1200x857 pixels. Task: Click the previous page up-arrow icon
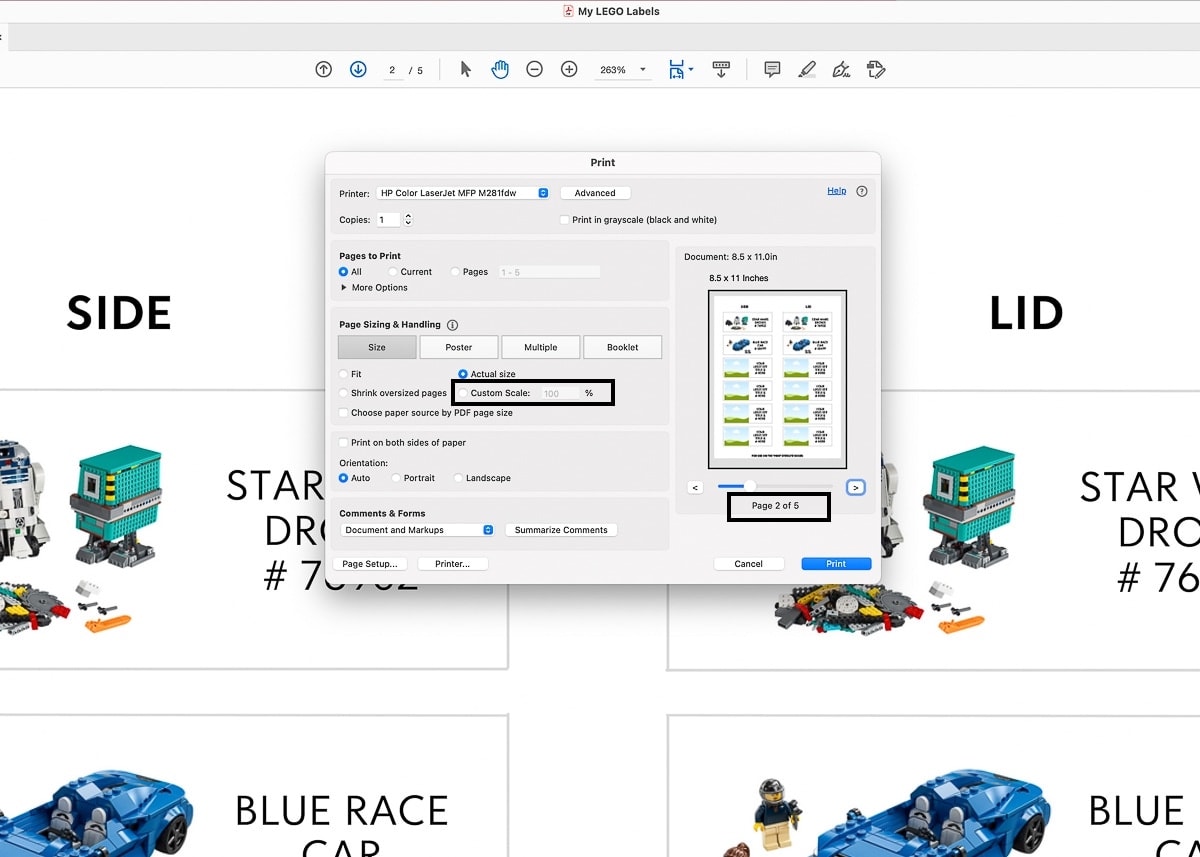323,70
